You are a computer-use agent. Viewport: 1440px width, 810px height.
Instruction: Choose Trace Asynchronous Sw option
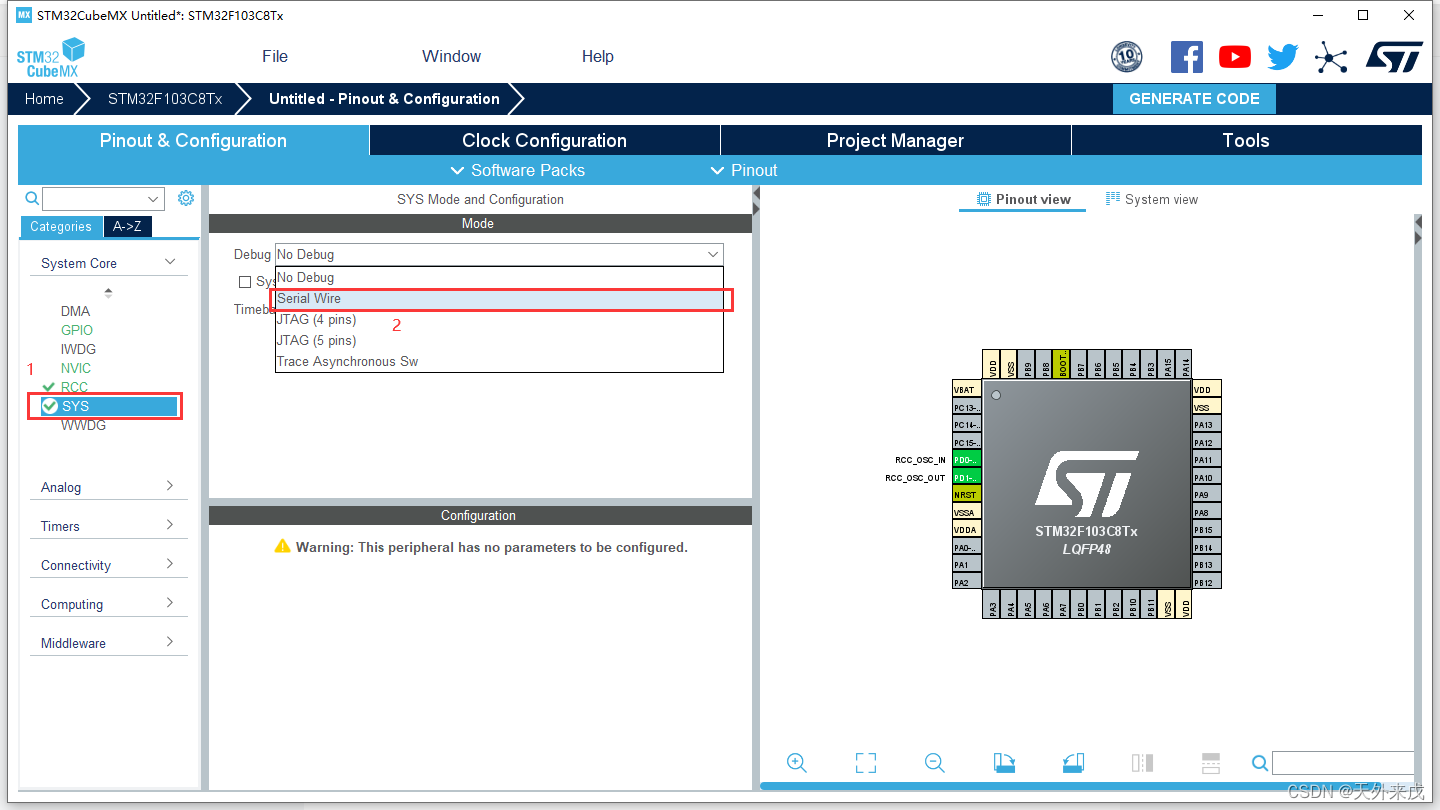click(x=499, y=361)
